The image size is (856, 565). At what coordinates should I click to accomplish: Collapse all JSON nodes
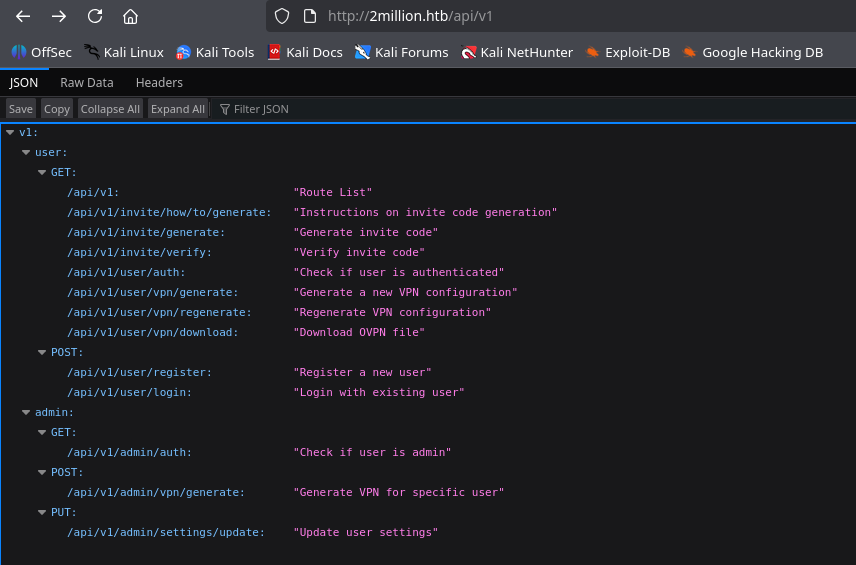(x=110, y=109)
